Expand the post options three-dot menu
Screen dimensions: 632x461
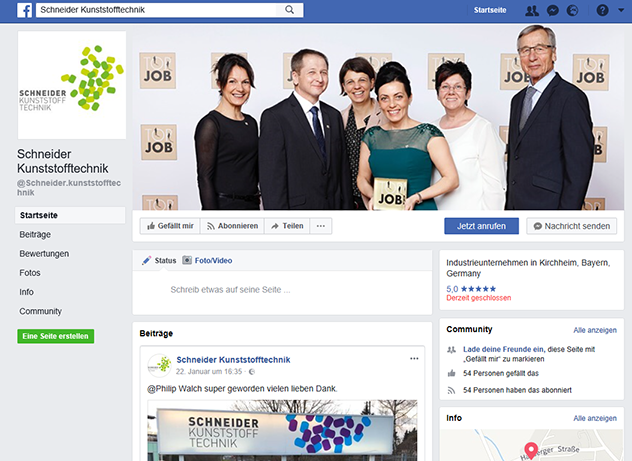click(414, 358)
